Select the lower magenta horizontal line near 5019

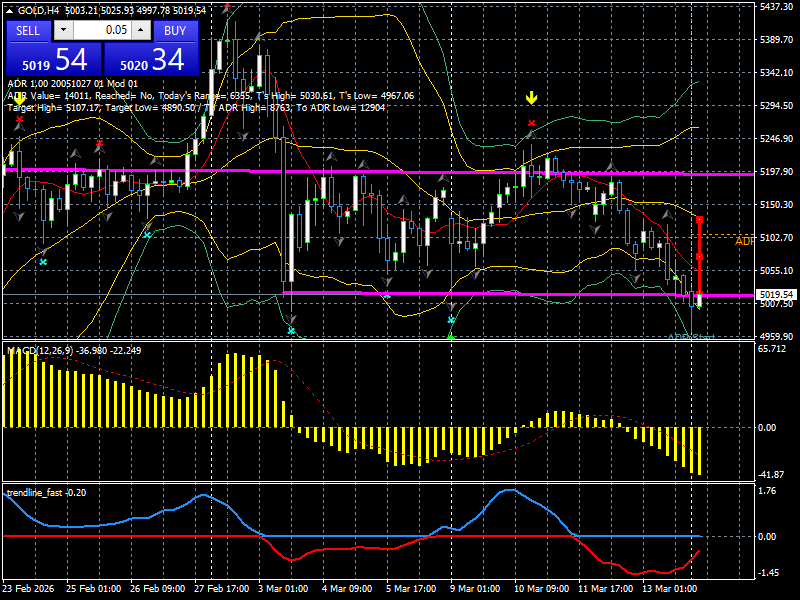click(x=518, y=294)
